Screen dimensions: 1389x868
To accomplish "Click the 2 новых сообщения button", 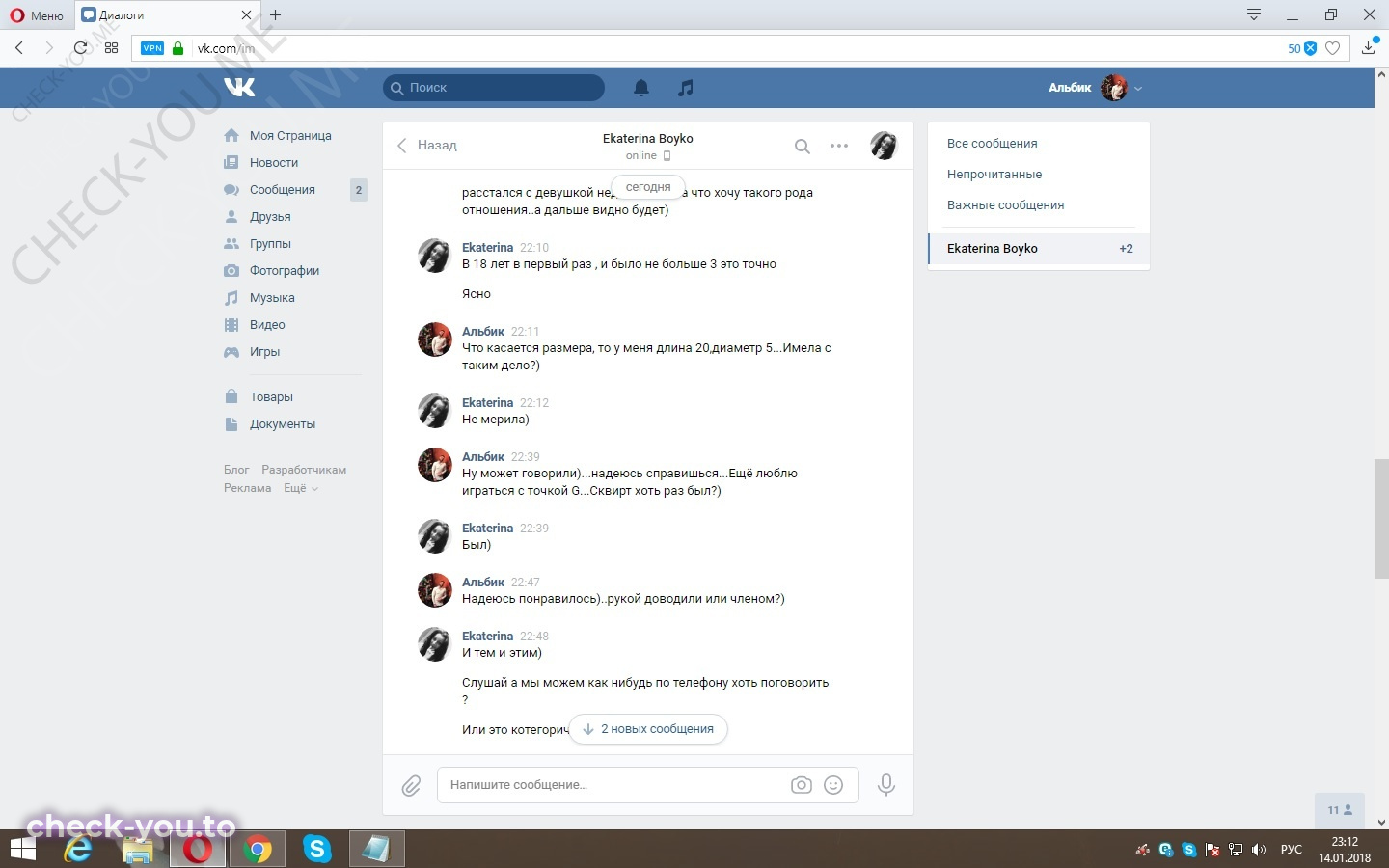I will point(648,729).
